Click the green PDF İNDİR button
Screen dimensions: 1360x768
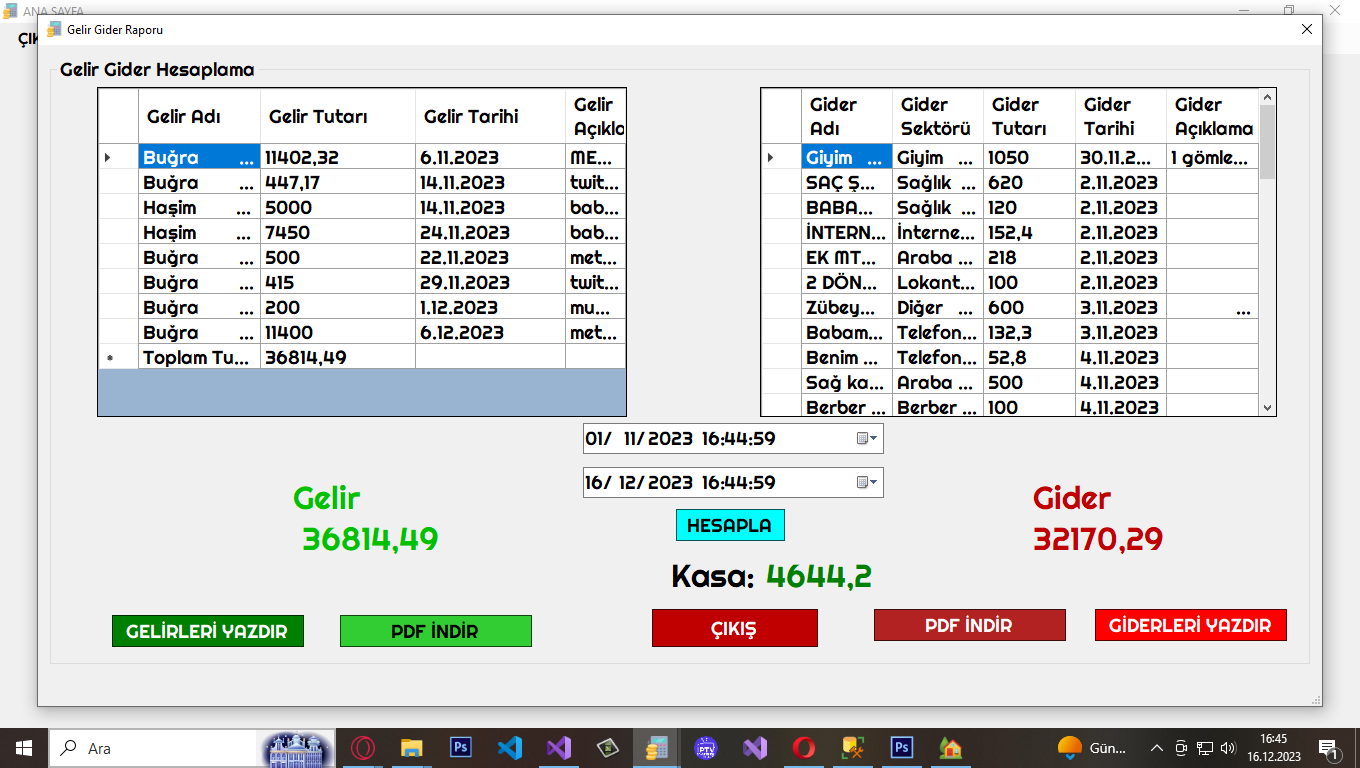point(435,631)
